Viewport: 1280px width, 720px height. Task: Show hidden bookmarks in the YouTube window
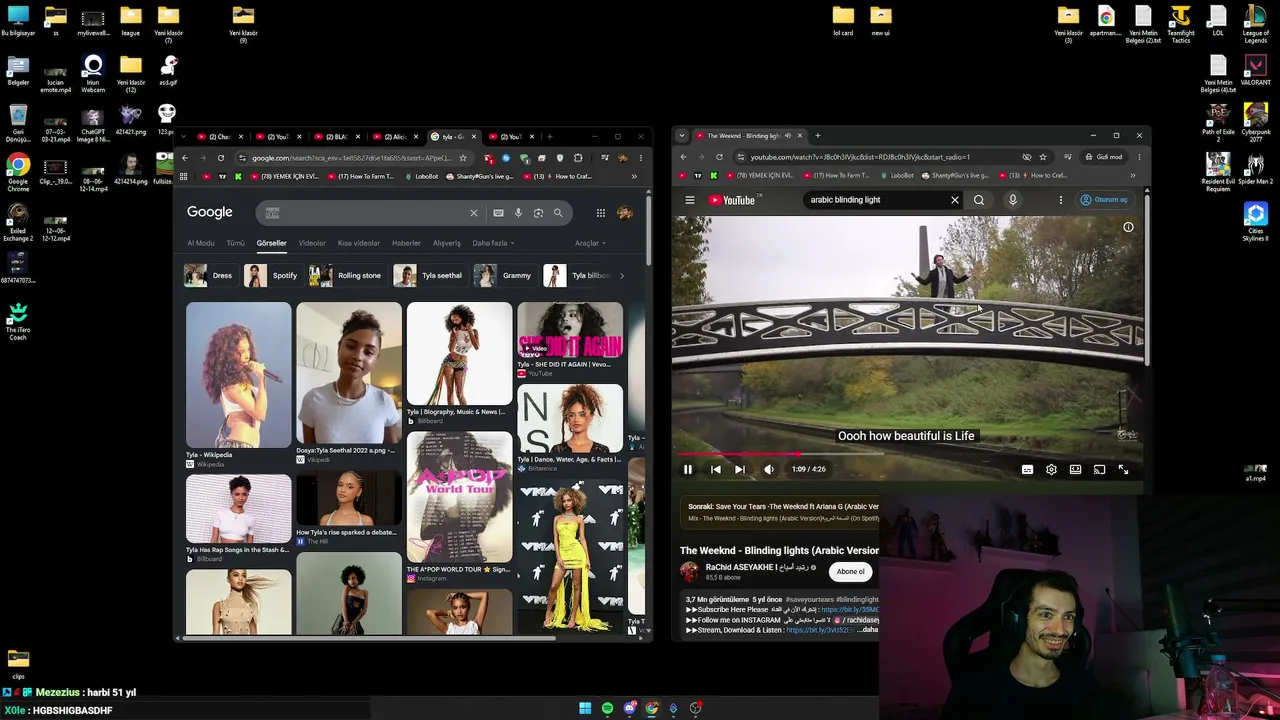click(x=1133, y=176)
